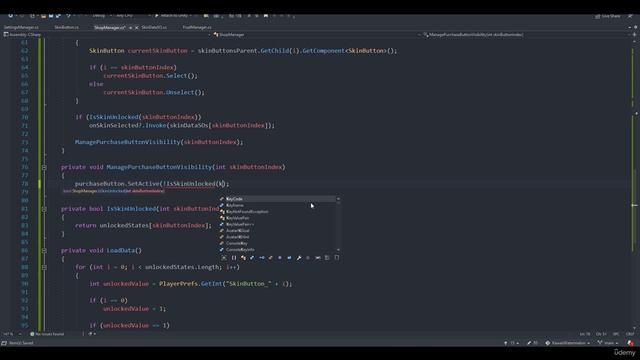Click the Save All toolbar icon
The image size is (640, 360).
click(x=58, y=16)
